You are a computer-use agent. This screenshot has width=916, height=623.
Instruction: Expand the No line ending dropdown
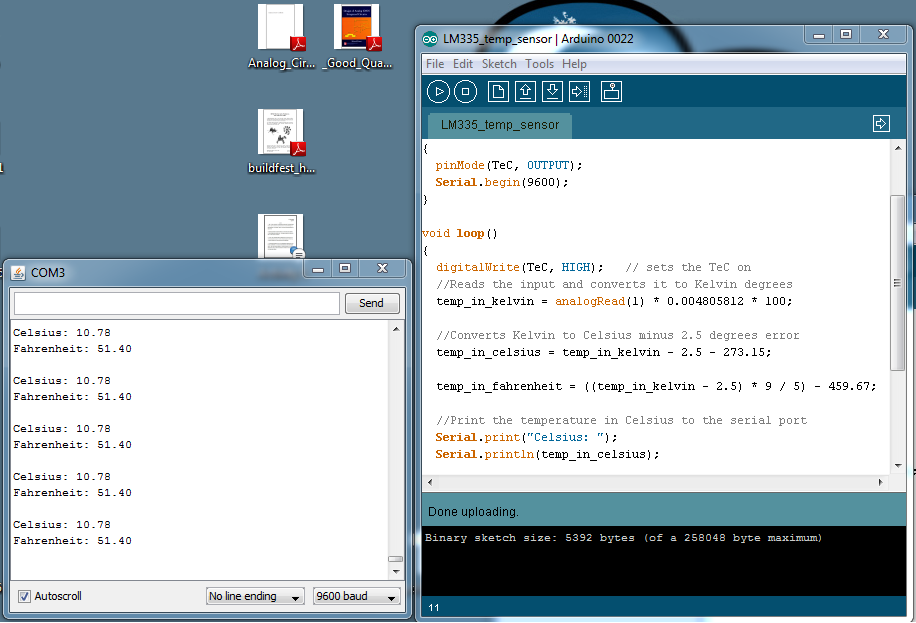pyautogui.click(x=255, y=596)
